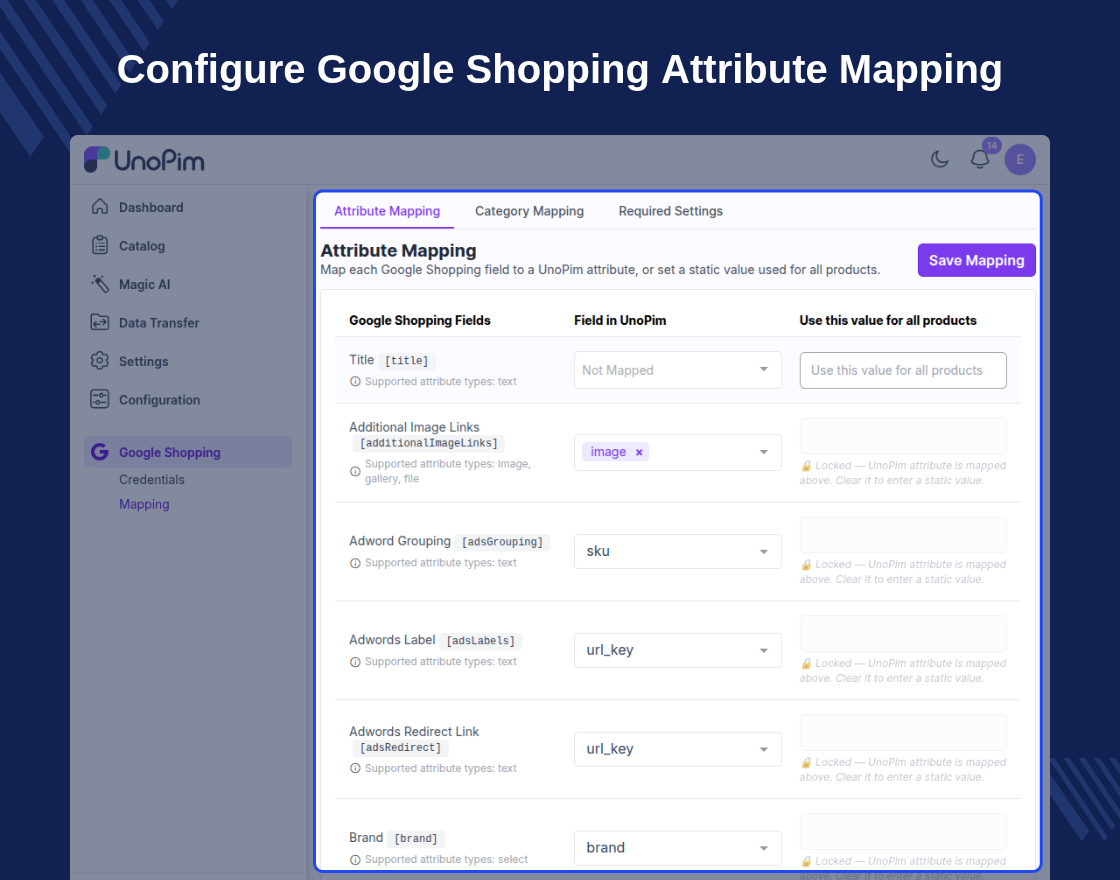Click info icon under Adword Grouping

pyautogui.click(x=355, y=563)
